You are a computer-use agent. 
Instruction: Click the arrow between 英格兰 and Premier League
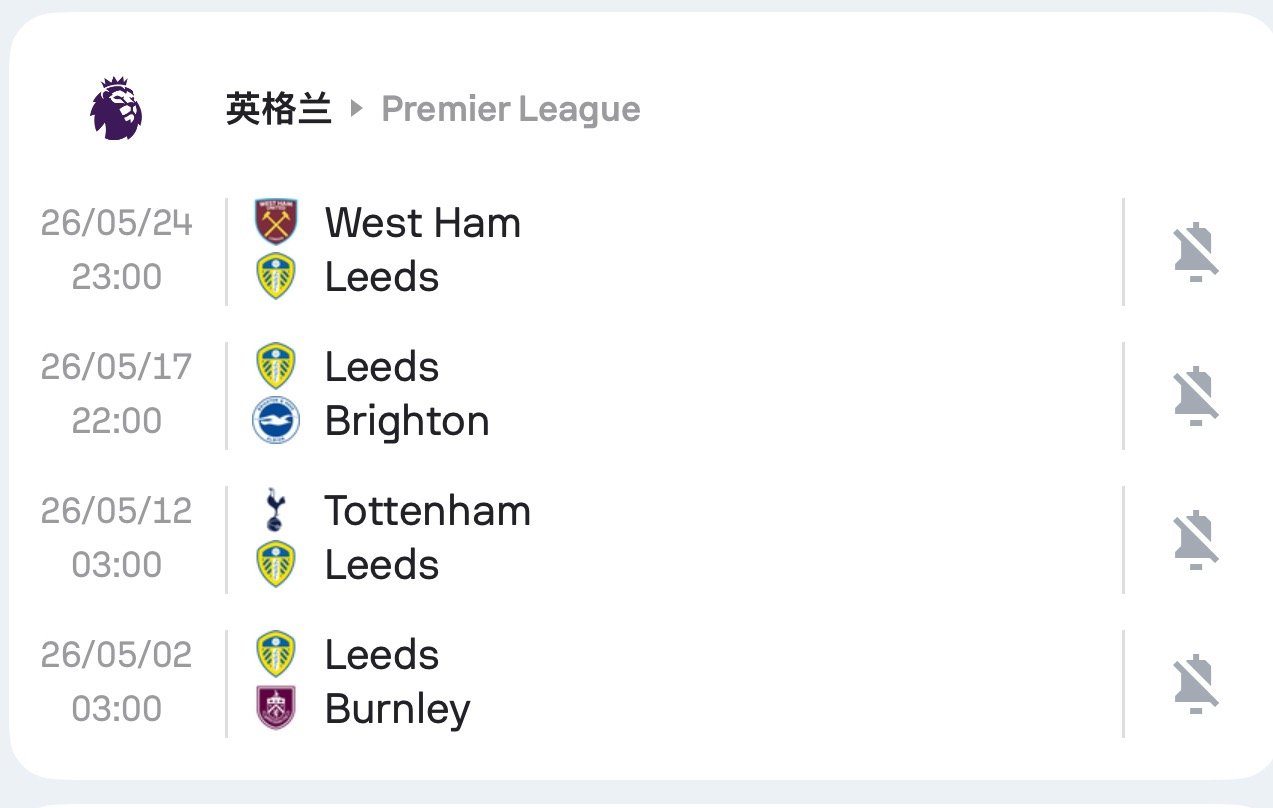click(357, 109)
